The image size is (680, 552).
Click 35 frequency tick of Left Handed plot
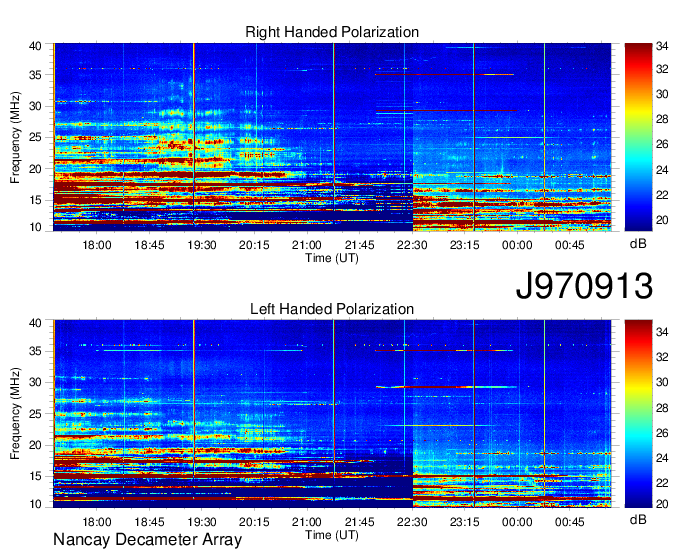[36, 351]
